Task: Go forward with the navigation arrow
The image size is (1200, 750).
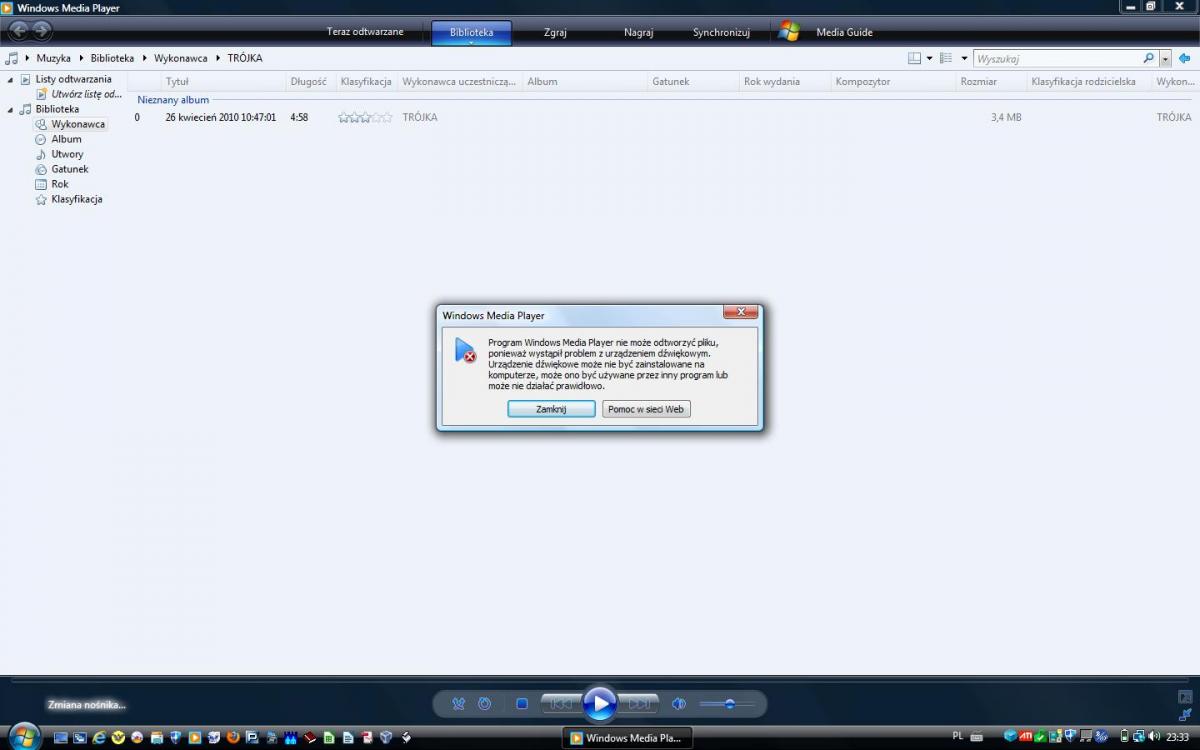Action: (x=42, y=31)
